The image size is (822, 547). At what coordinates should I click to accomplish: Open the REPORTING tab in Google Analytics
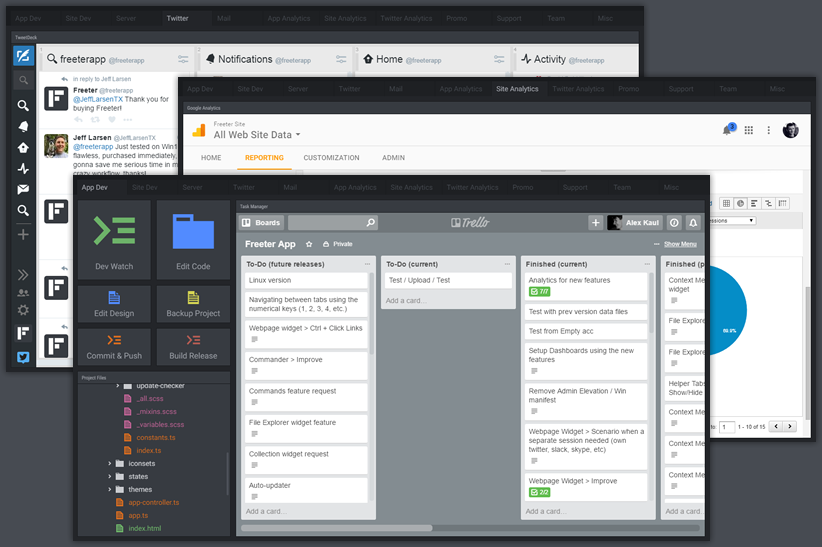tap(264, 158)
